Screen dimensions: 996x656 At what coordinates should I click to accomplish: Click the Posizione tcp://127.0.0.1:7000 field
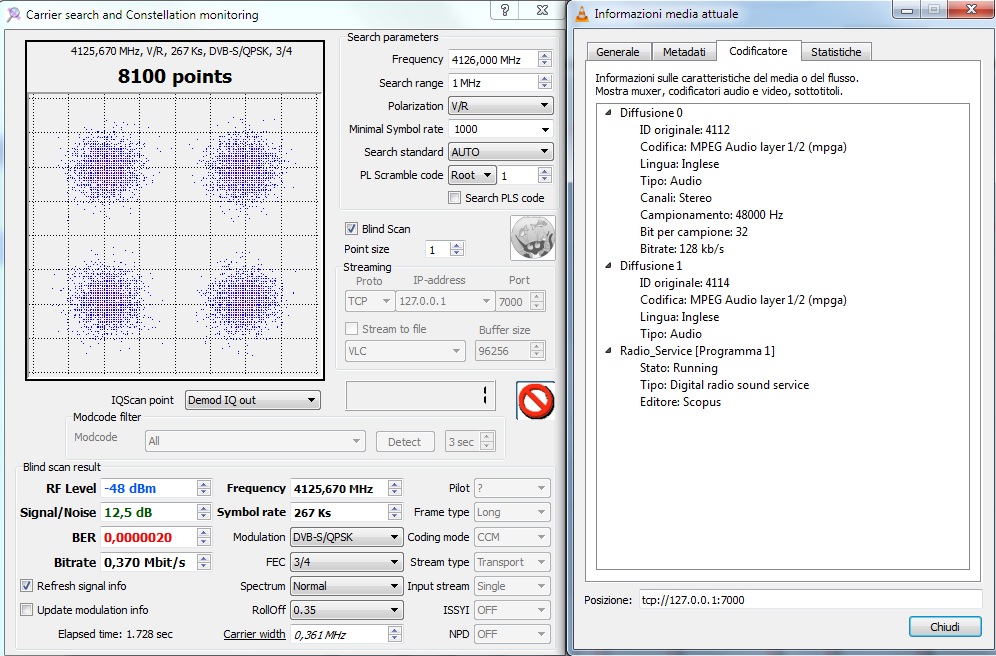coord(811,600)
